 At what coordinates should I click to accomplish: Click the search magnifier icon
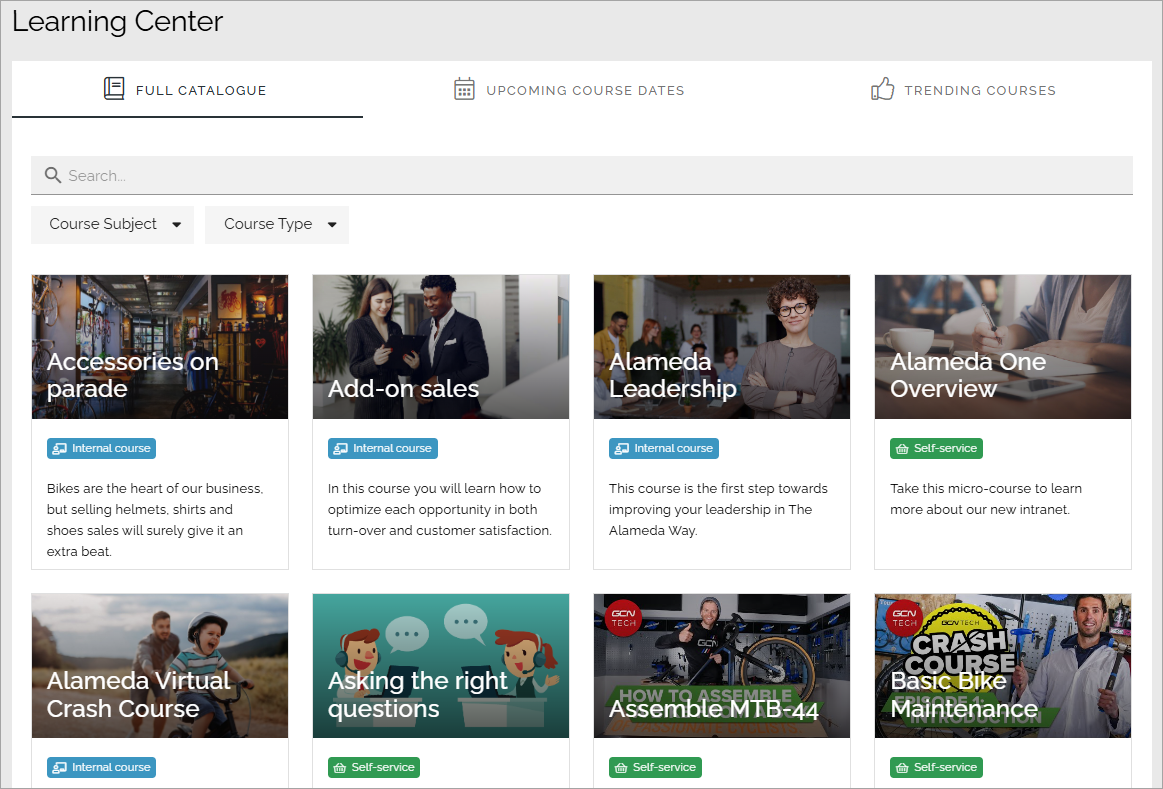(x=53, y=175)
